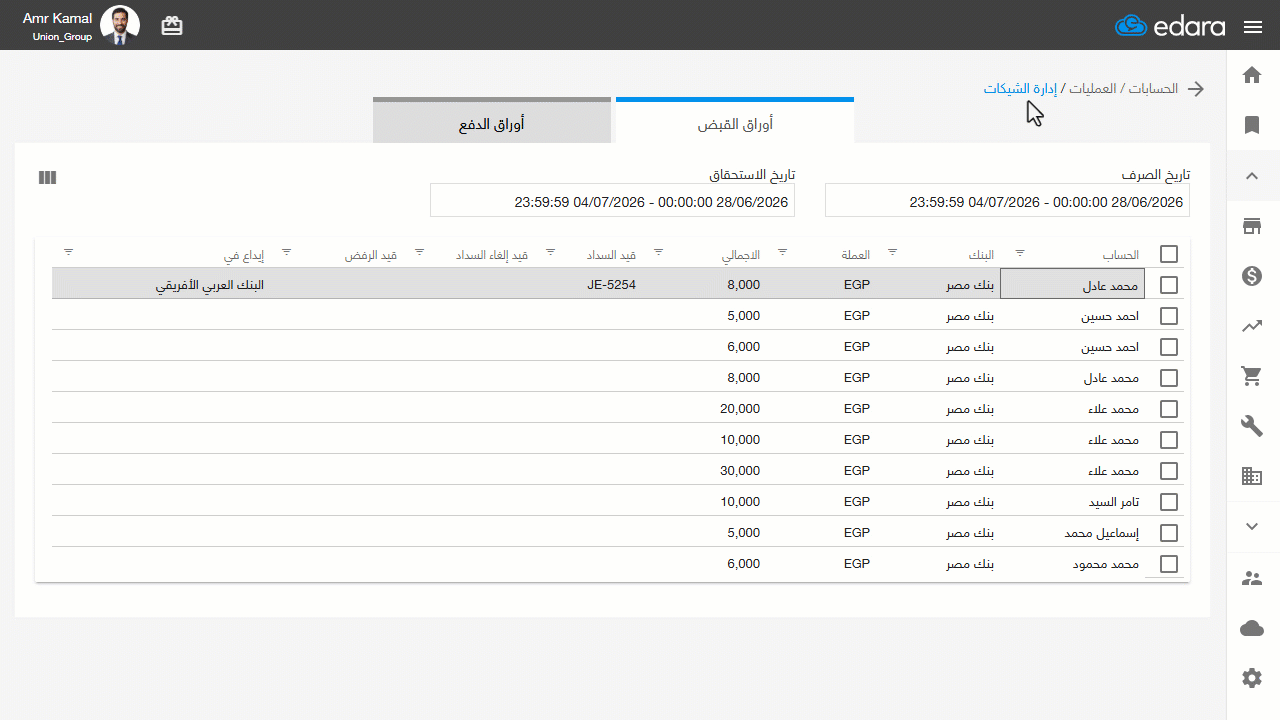Click the gift box icon

click(172, 26)
